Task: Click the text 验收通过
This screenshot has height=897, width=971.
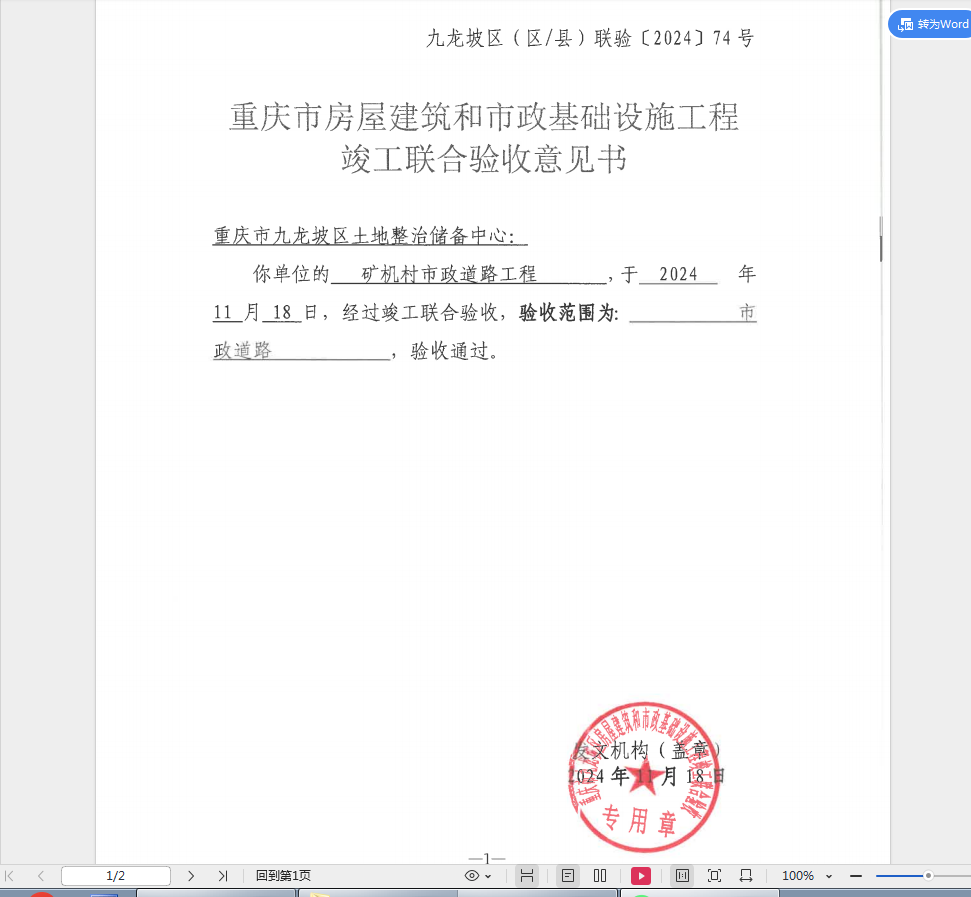Action: [x=450, y=351]
